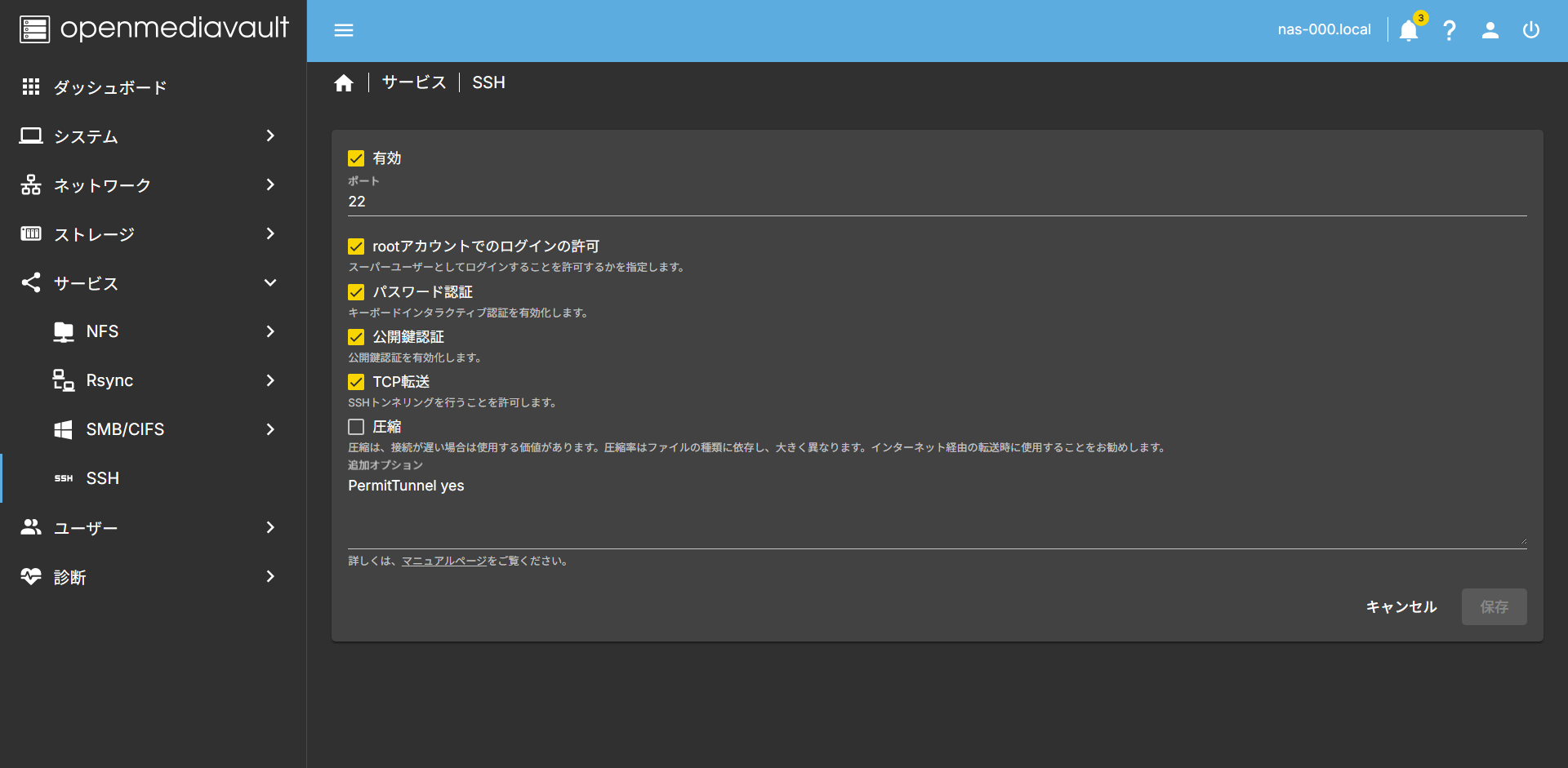1568x768 pixels.
Task: Click the hamburger menu icon
Action: (x=344, y=30)
